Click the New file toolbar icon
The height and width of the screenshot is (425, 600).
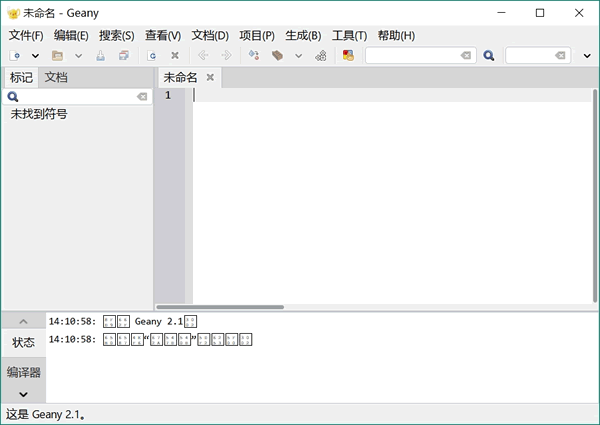click(x=15, y=56)
